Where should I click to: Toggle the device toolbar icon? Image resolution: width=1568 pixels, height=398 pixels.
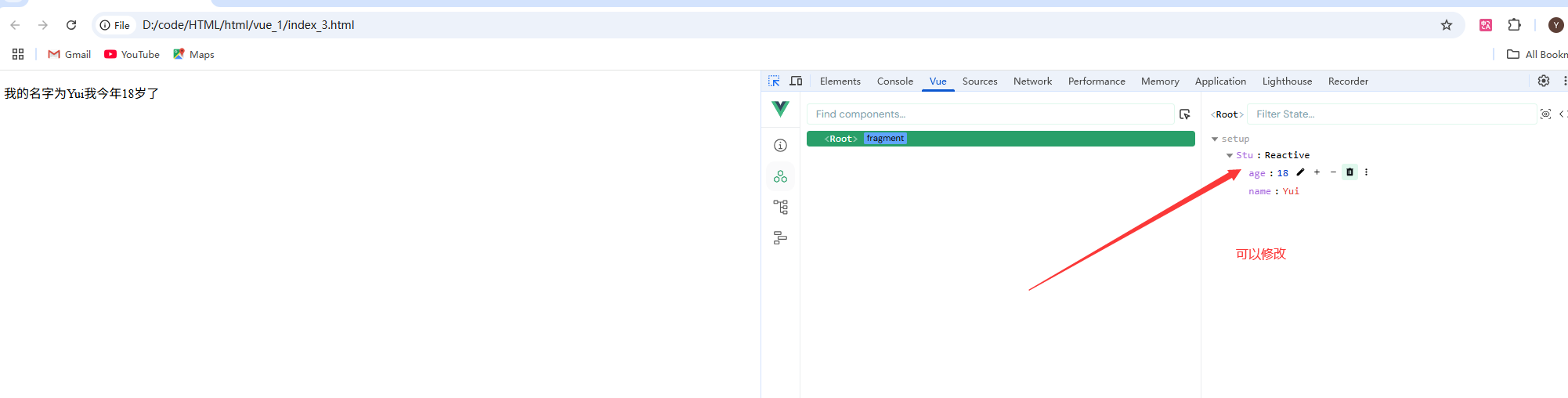pyautogui.click(x=796, y=81)
